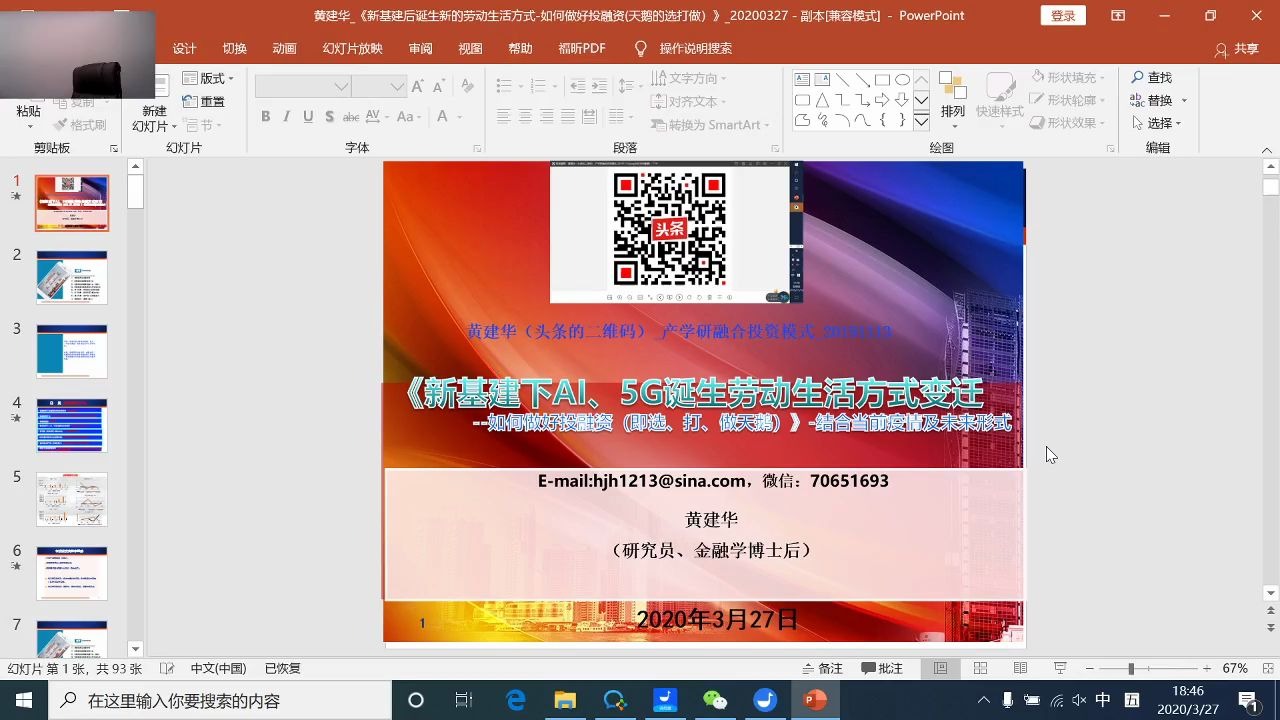1280x720 pixels.
Task: Open the 切换 Transitions tab
Action: click(235, 48)
